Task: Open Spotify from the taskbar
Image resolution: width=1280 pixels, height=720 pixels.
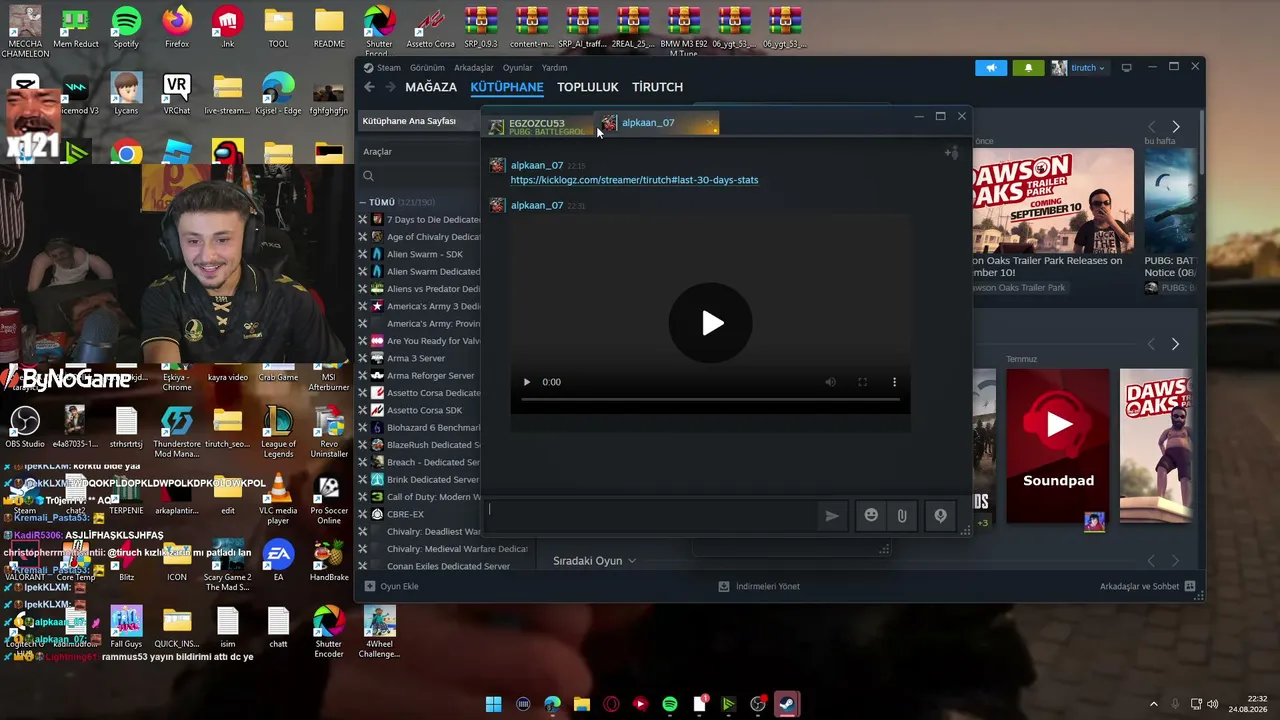Action: click(670, 704)
